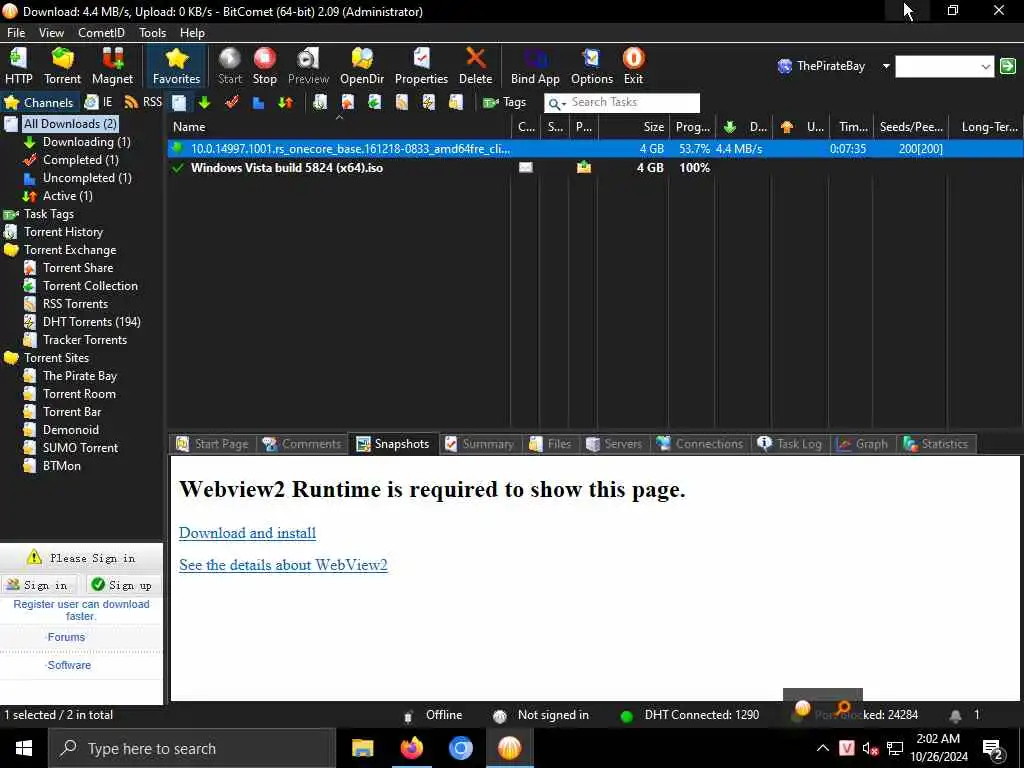Toggle the IE toolbar button
Image resolution: width=1024 pixels, height=768 pixels.
(x=99, y=103)
